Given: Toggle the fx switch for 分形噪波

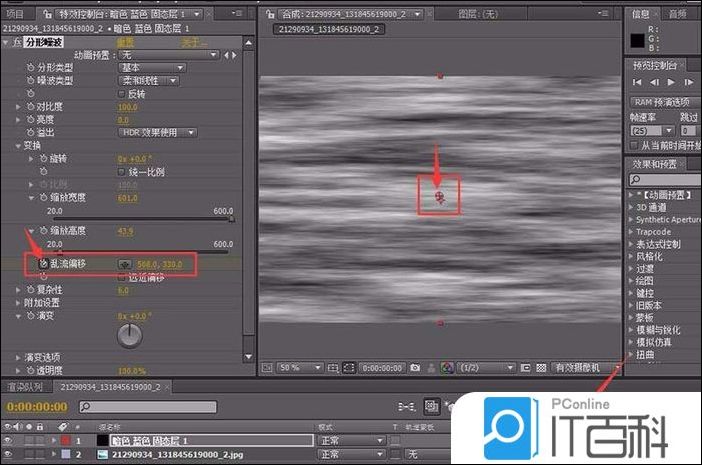Looking at the screenshot, I should 17,43.
